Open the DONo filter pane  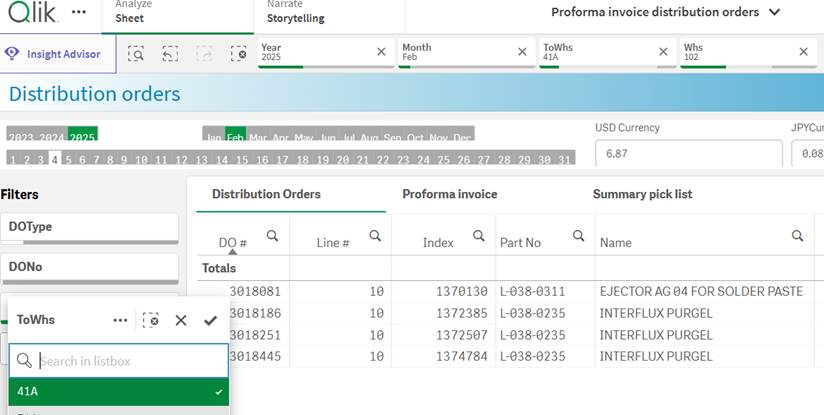pos(89,267)
